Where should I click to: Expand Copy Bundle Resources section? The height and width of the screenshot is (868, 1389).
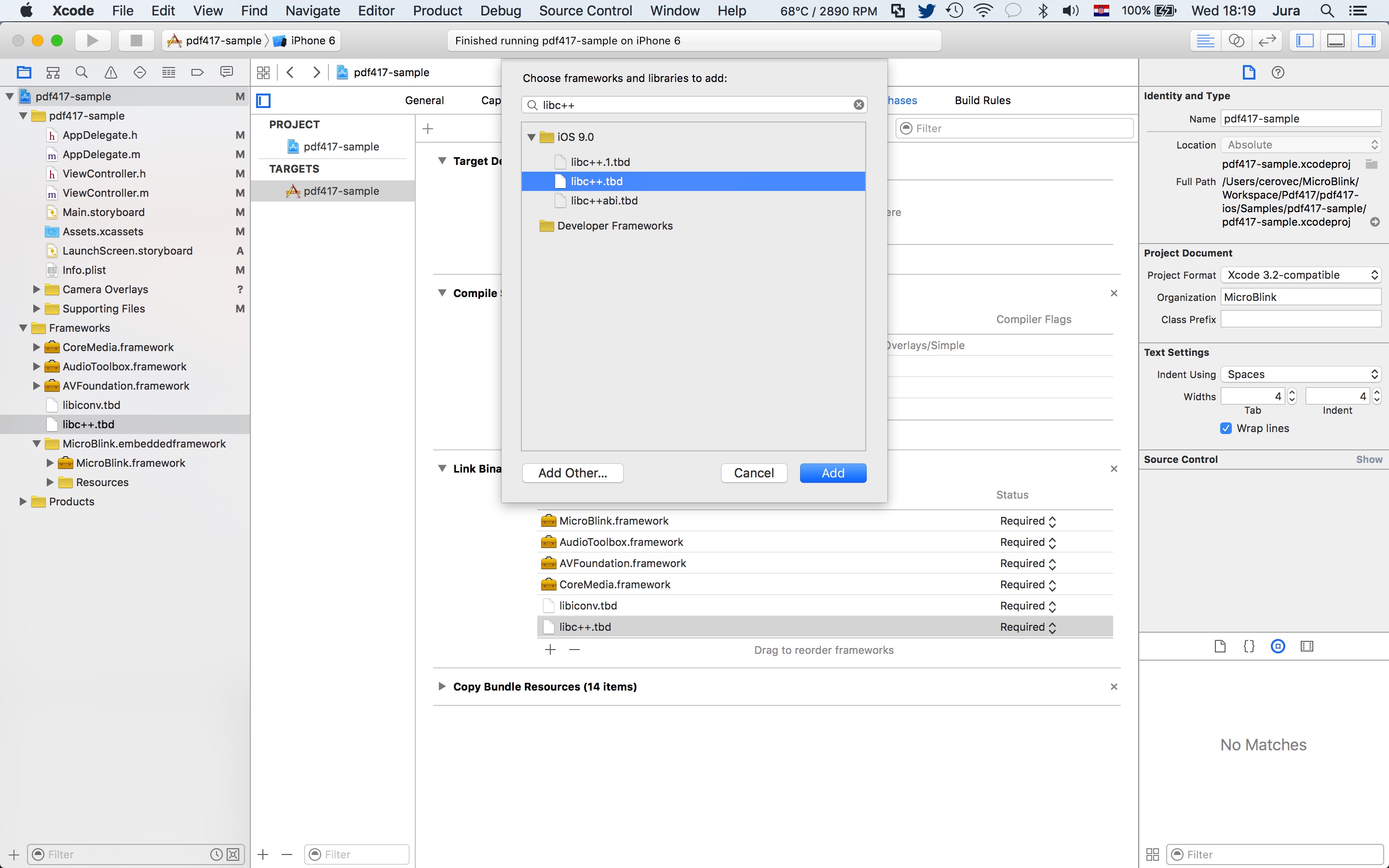(441, 687)
